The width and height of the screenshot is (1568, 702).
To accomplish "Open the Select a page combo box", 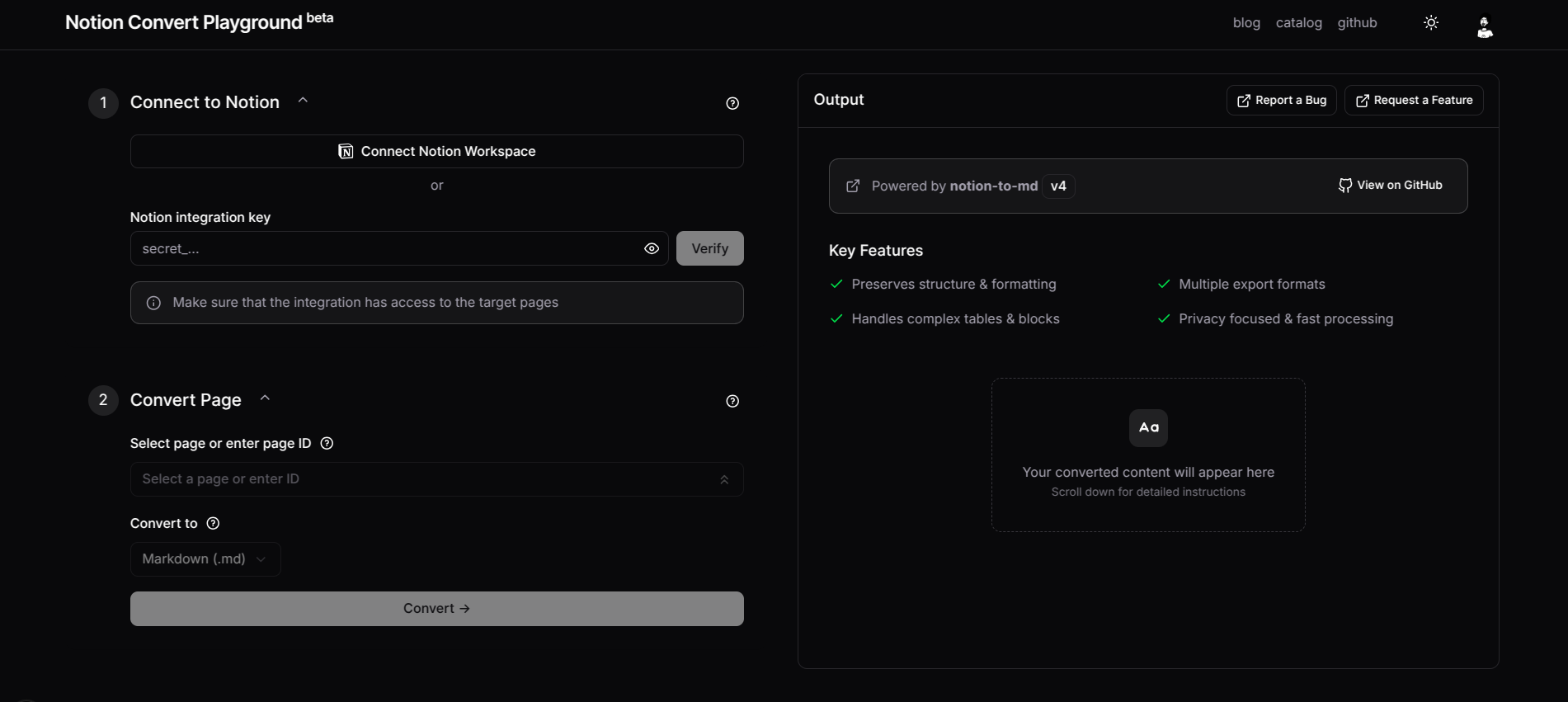I will click(x=437, y=479).
